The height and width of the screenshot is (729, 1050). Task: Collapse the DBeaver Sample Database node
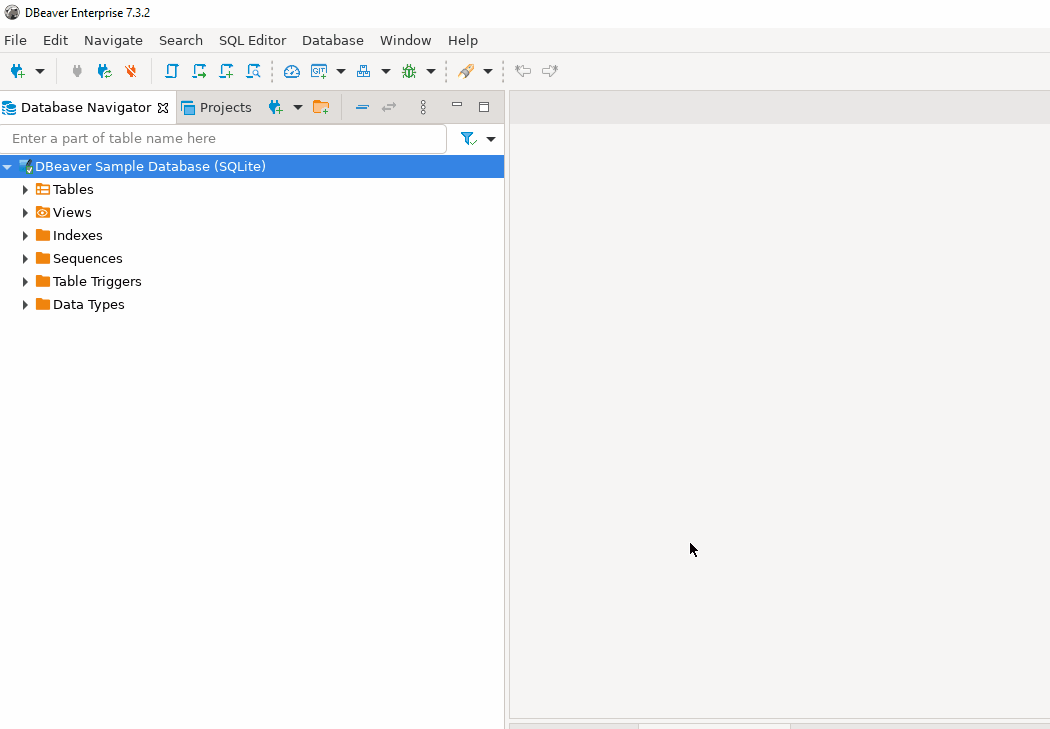(x=7, y=167)
